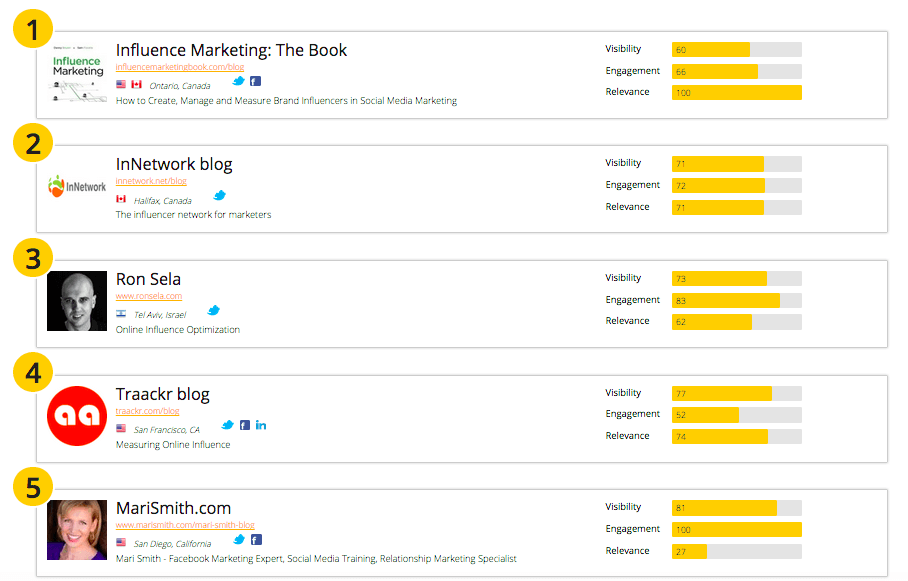
Task: Select the Traackr red logo thumbnail
Action: [77, 416]
